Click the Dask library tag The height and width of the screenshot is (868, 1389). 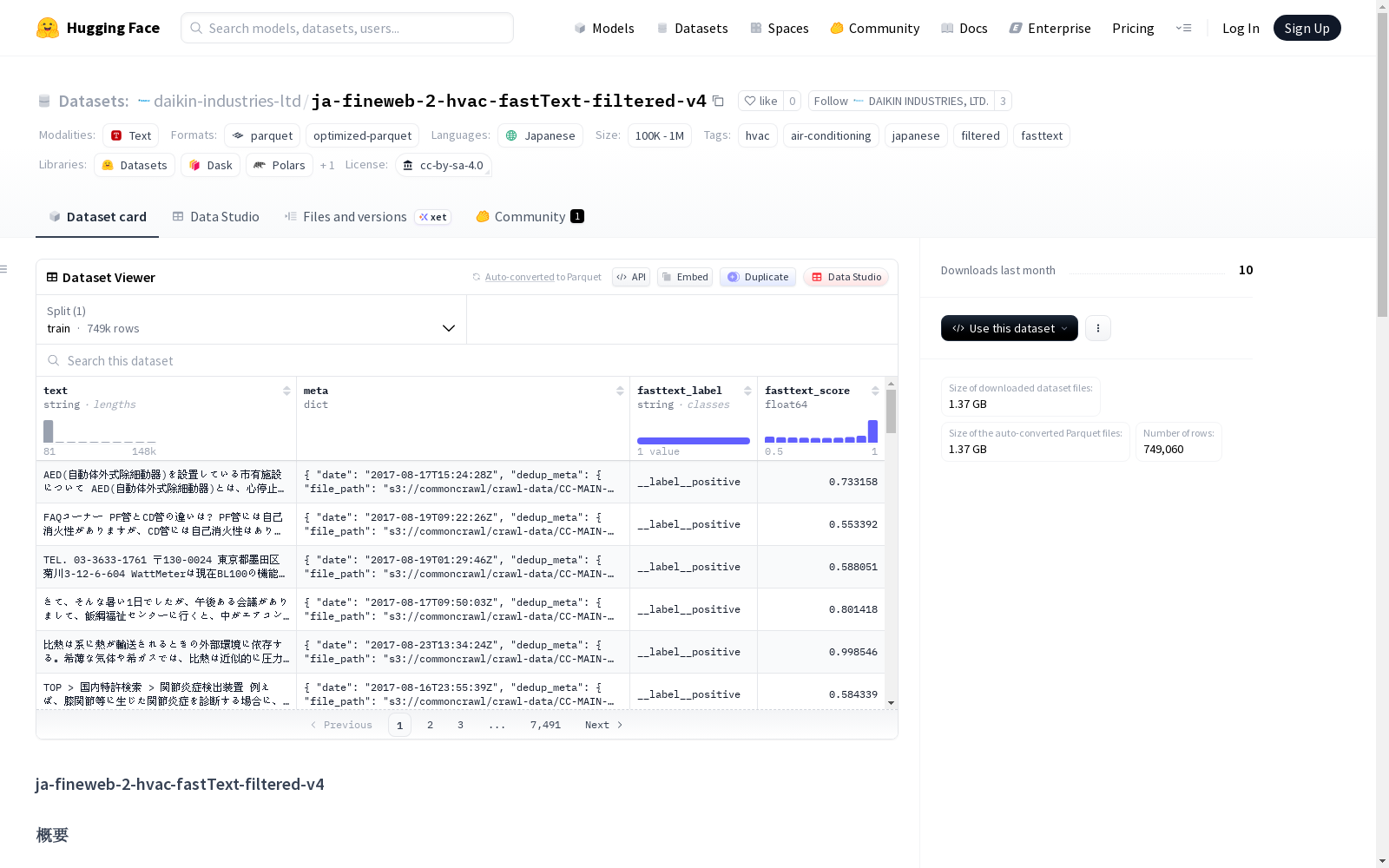[x=210, y=165]
